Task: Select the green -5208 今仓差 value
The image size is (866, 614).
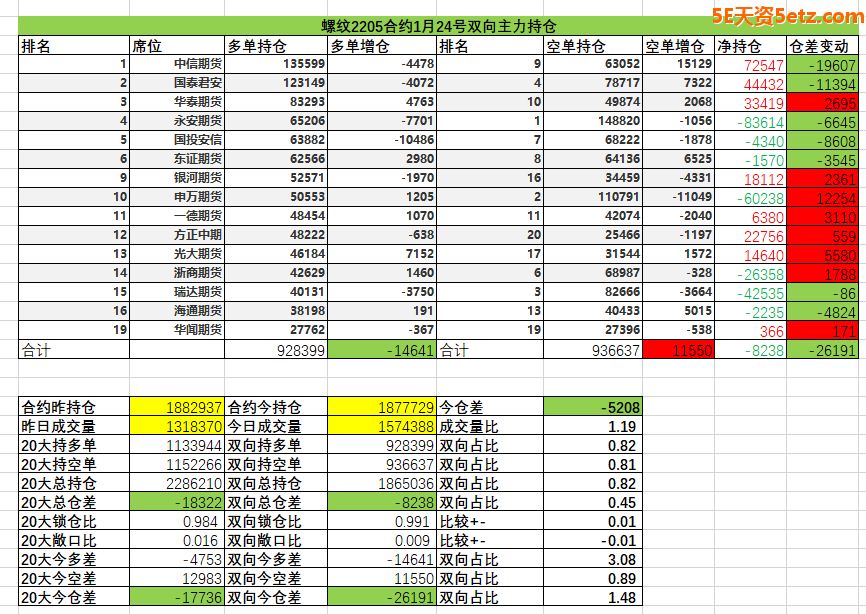Action: [x=592, y=408]
